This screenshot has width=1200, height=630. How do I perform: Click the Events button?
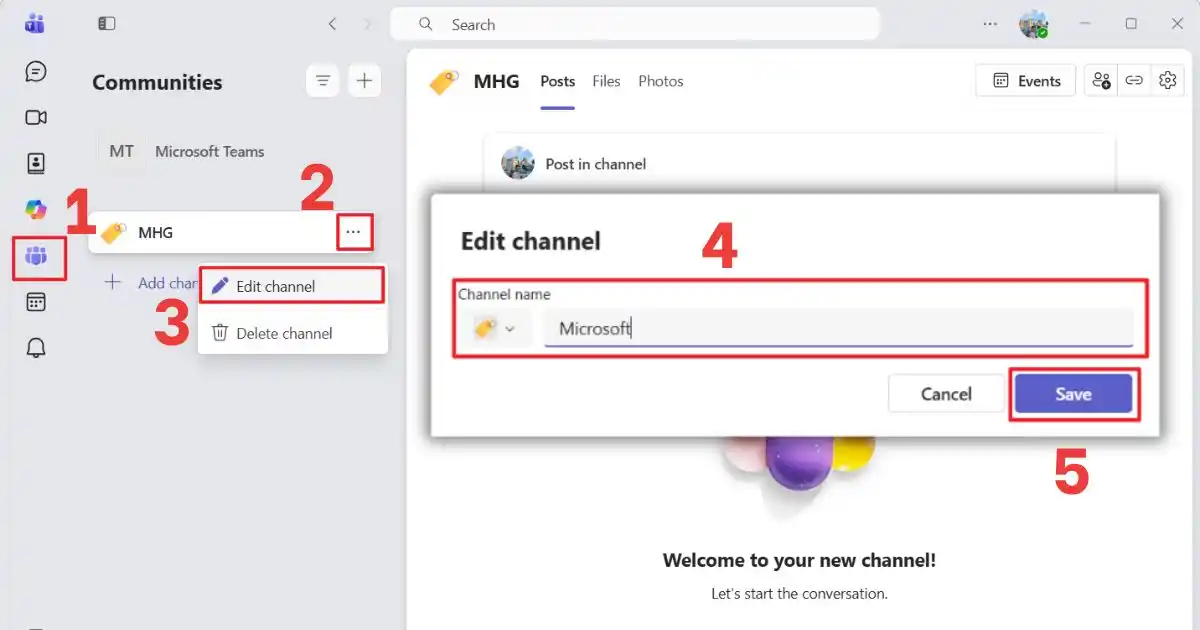coord(1026,81)
